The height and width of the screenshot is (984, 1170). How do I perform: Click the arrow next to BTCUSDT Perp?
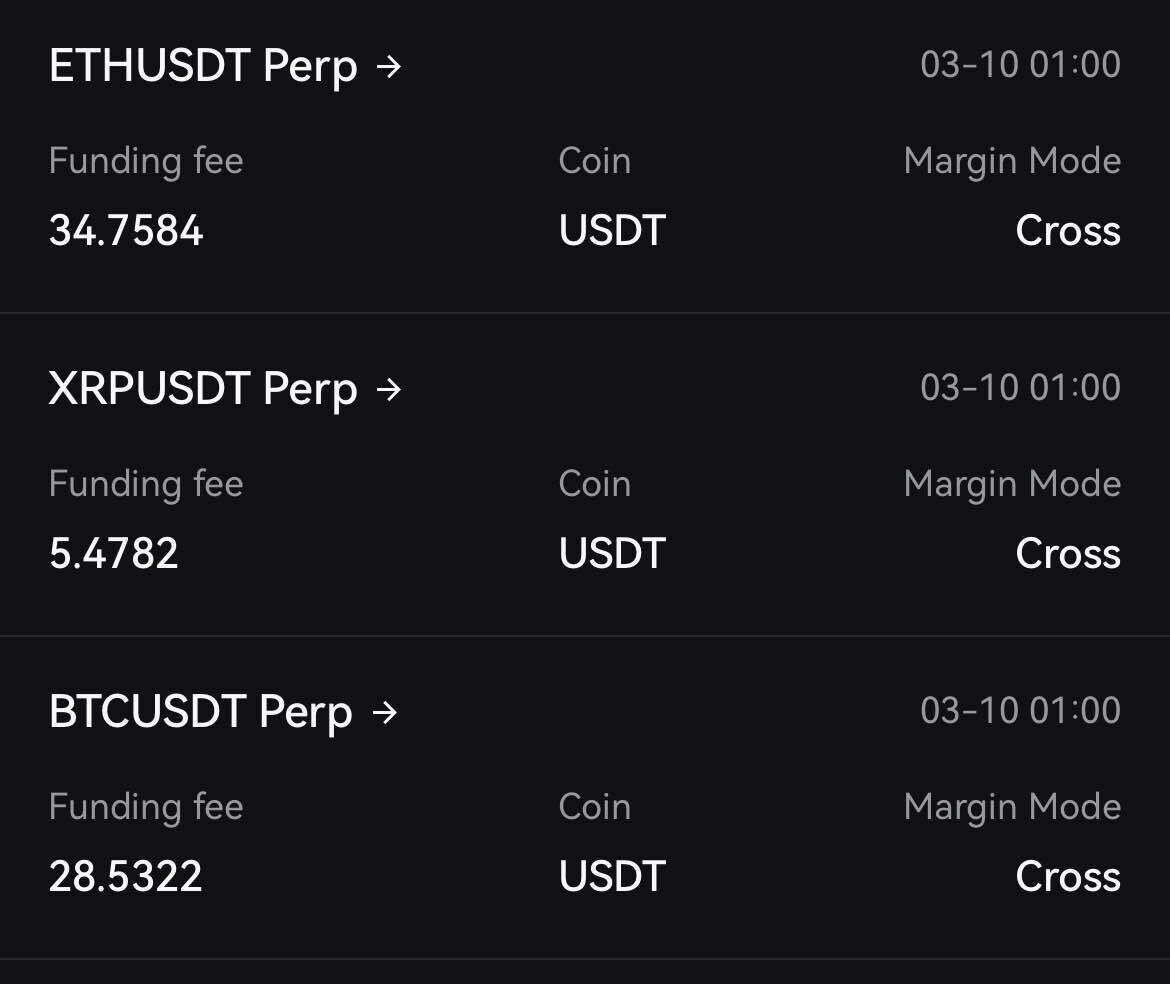coord(385,713)
